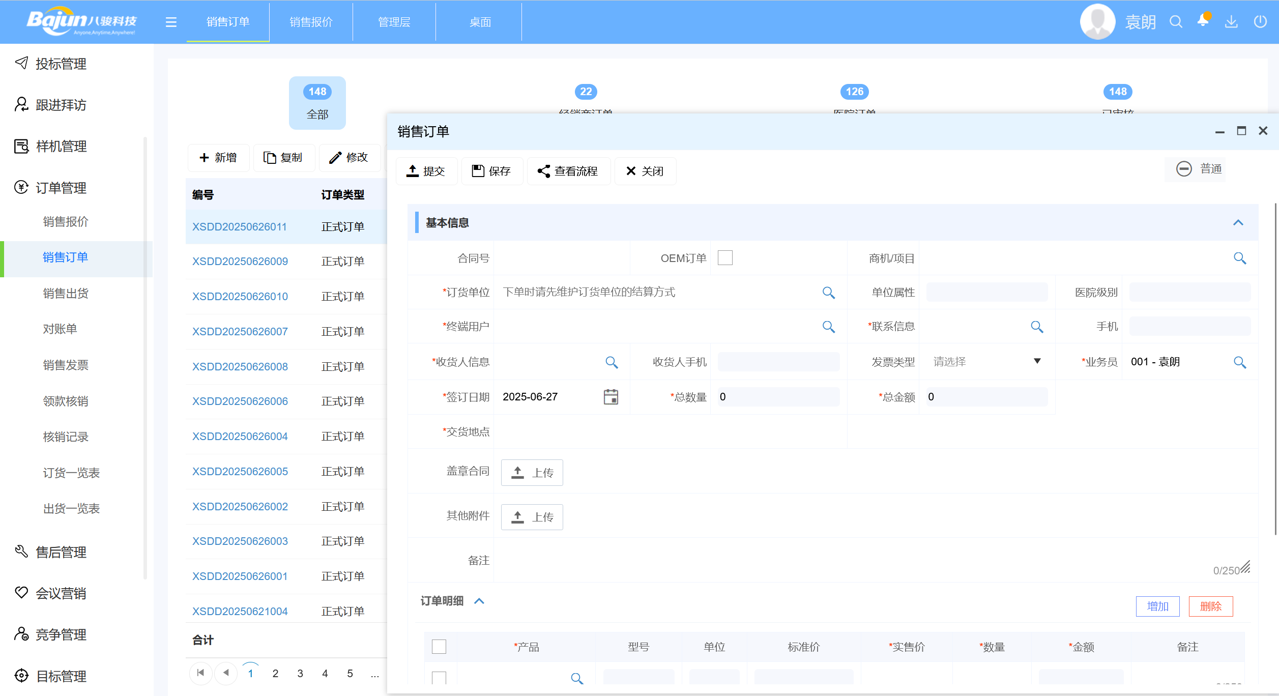Open the 发票类型 dropdown
Viewport: 1279px width, 696px height.
click(x=1037, y=361)
